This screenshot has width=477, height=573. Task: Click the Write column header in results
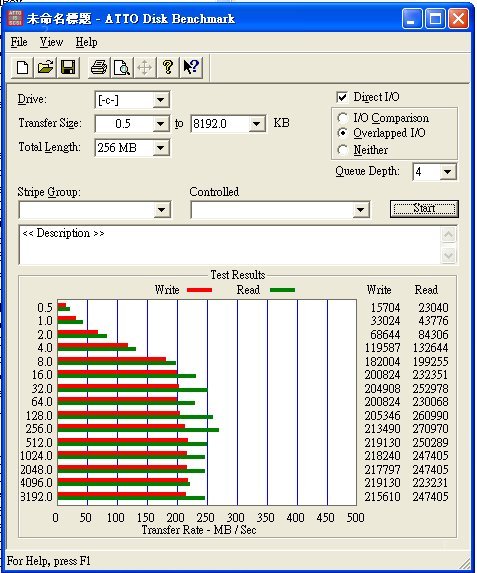pyautogui.click(x=379, y=290)
